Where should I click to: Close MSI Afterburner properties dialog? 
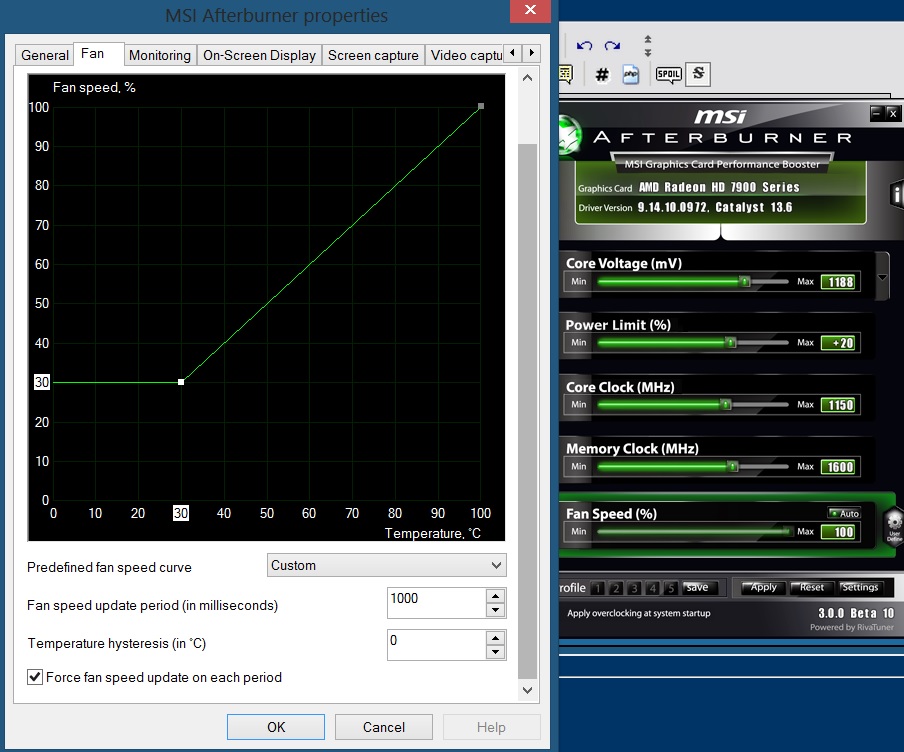coord(530,10)
